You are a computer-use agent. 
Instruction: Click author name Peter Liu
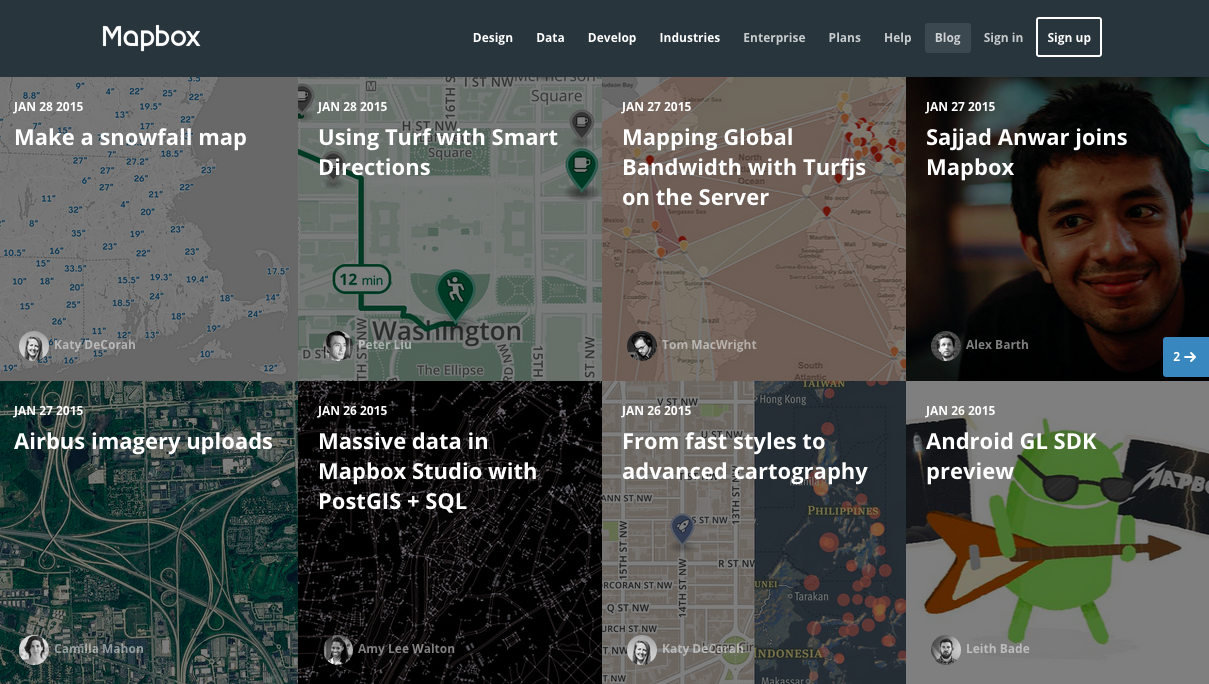[385, 345]
